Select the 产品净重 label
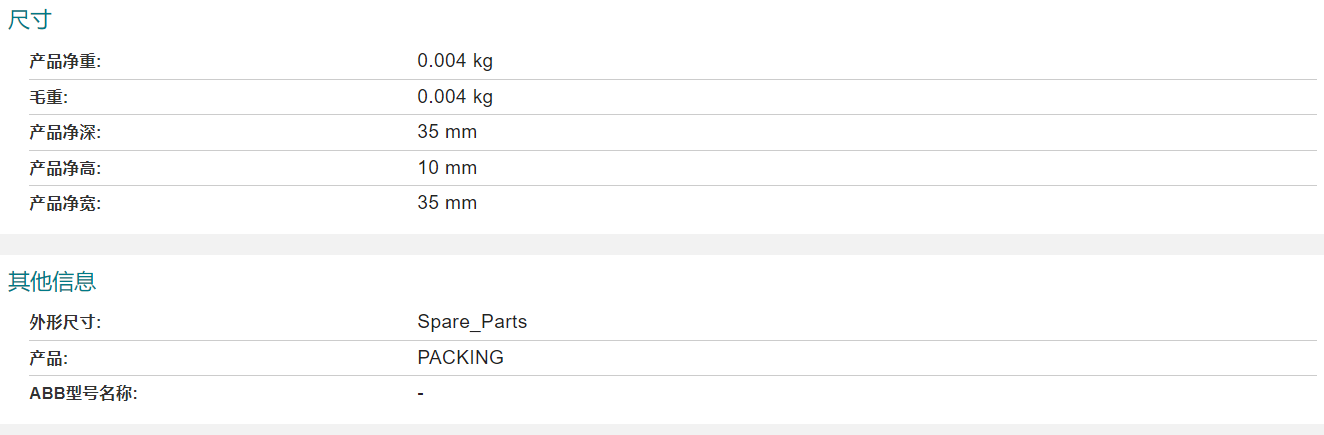1324x435 pixels. (x=65, y=61)
